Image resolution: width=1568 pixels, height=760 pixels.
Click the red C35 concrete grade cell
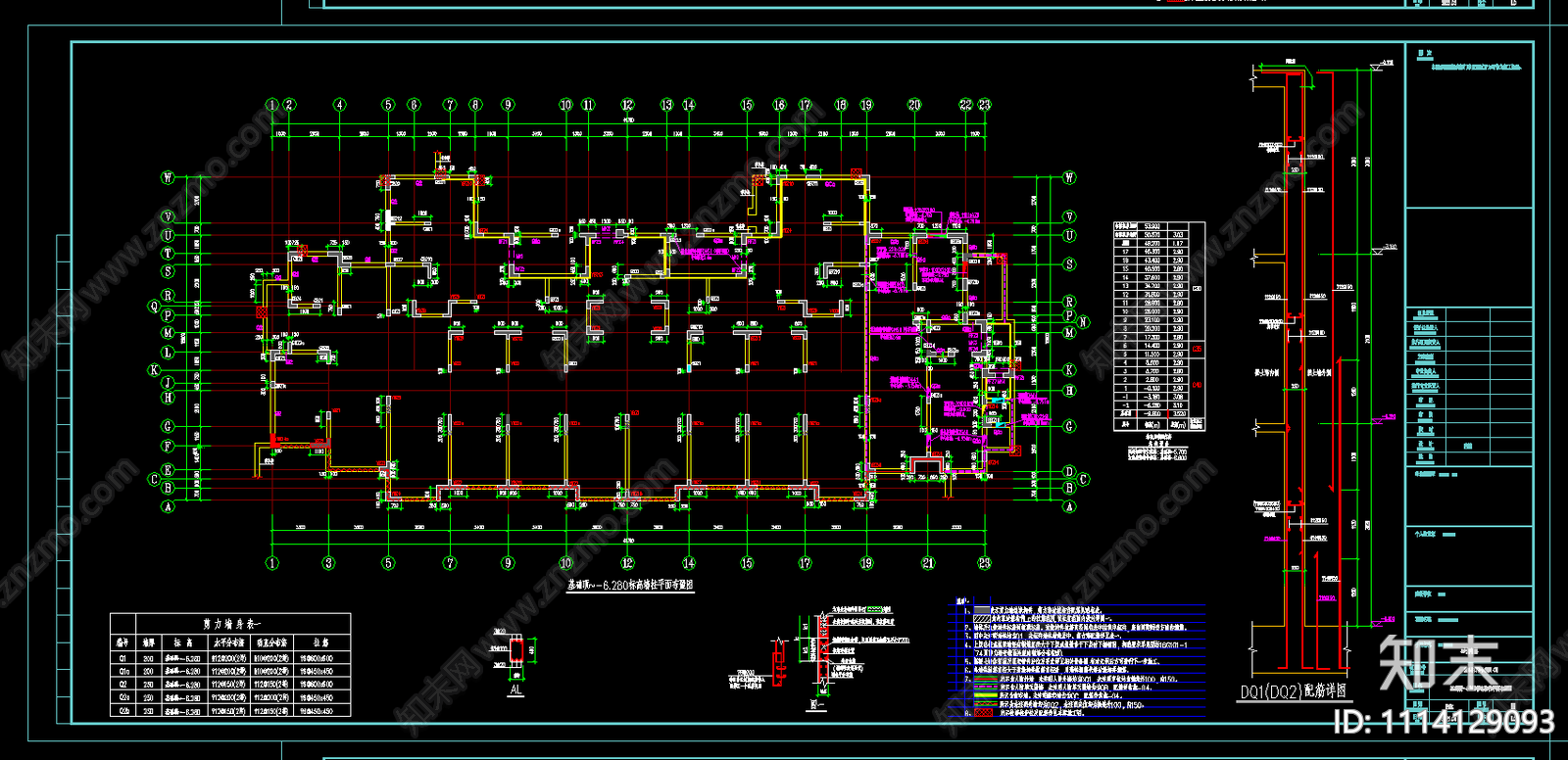pyautogui.click(x=1197, y=349)
